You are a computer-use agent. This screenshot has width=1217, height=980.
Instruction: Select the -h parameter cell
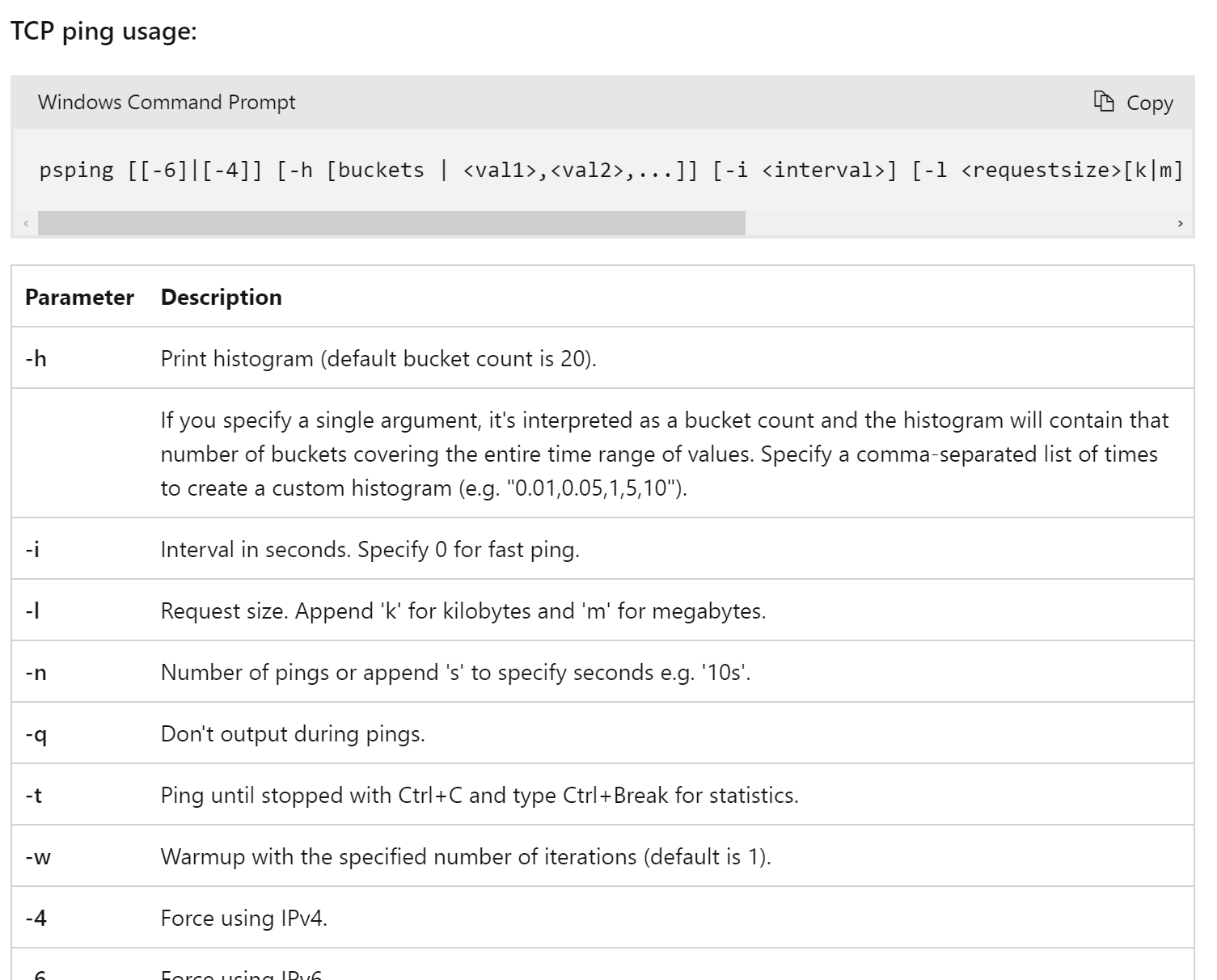[36, 358]
